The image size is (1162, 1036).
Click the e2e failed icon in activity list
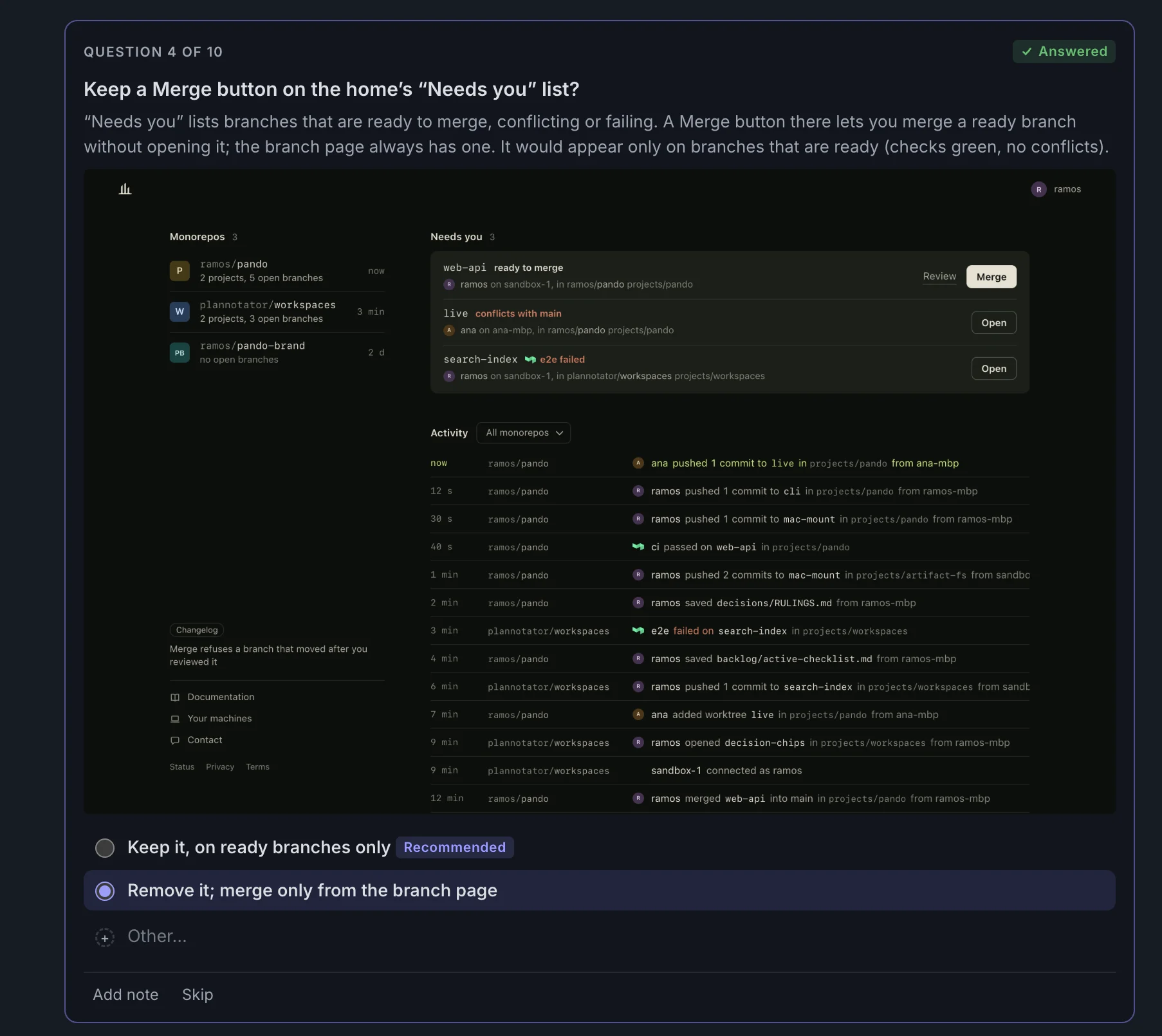(638, 631)
